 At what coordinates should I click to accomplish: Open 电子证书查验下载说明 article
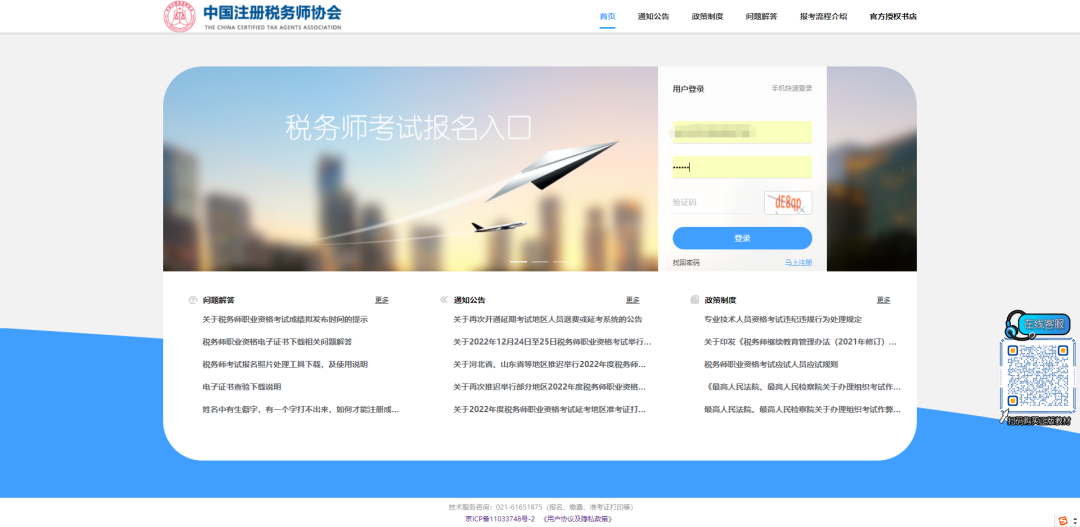click(x=242, y=387)
